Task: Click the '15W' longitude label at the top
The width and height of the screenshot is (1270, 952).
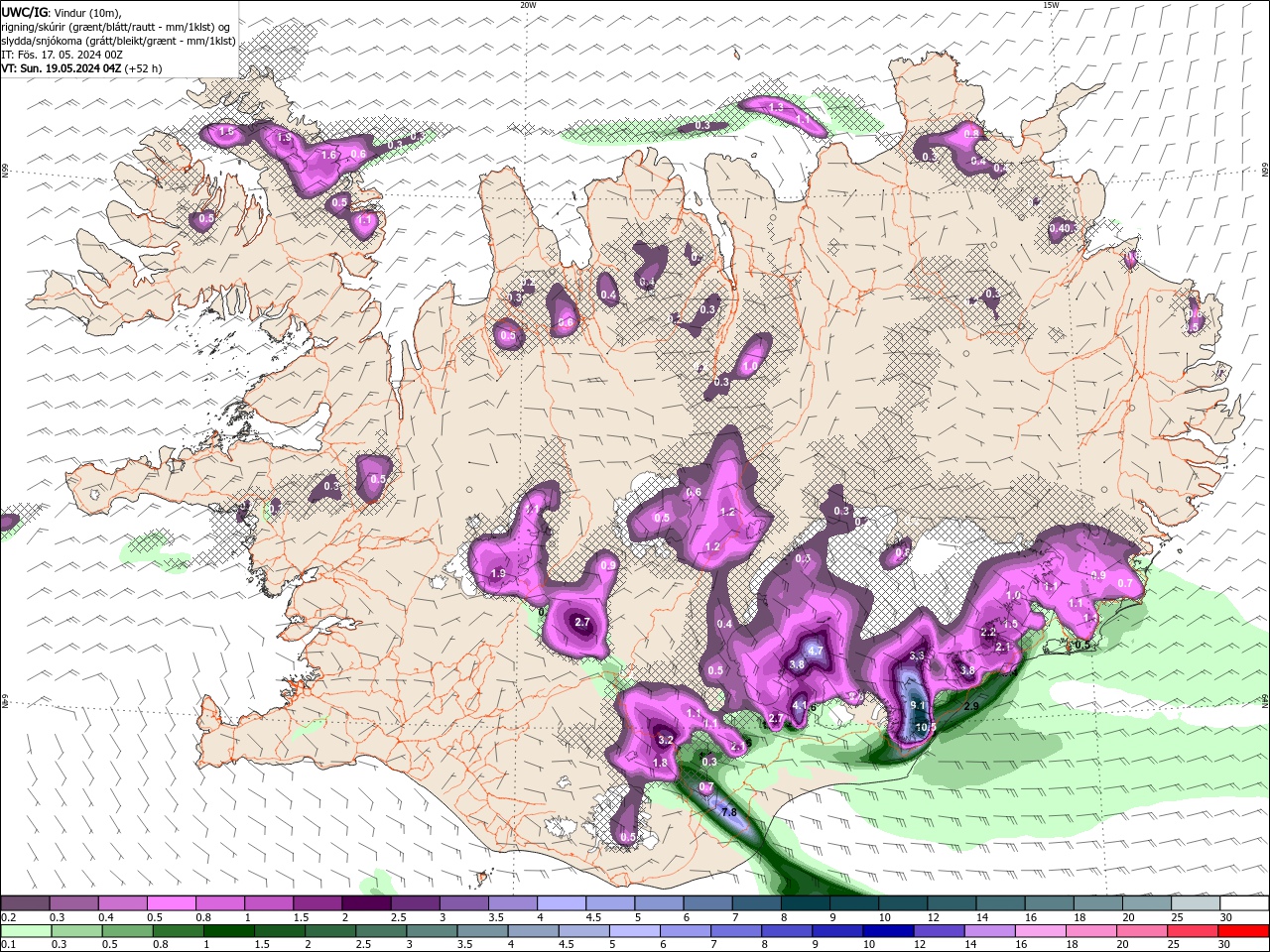Action: pos(1051,5)
